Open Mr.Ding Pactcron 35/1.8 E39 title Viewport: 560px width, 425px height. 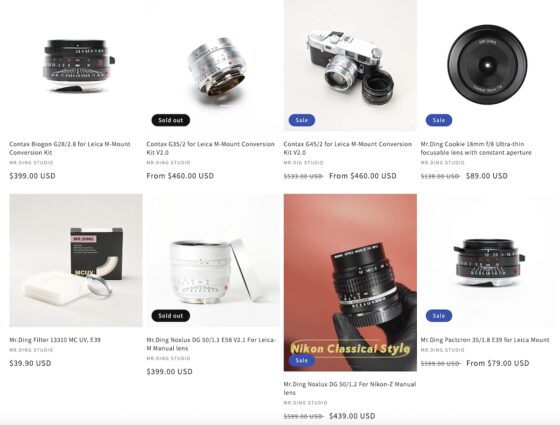click(x=485, y=340)
